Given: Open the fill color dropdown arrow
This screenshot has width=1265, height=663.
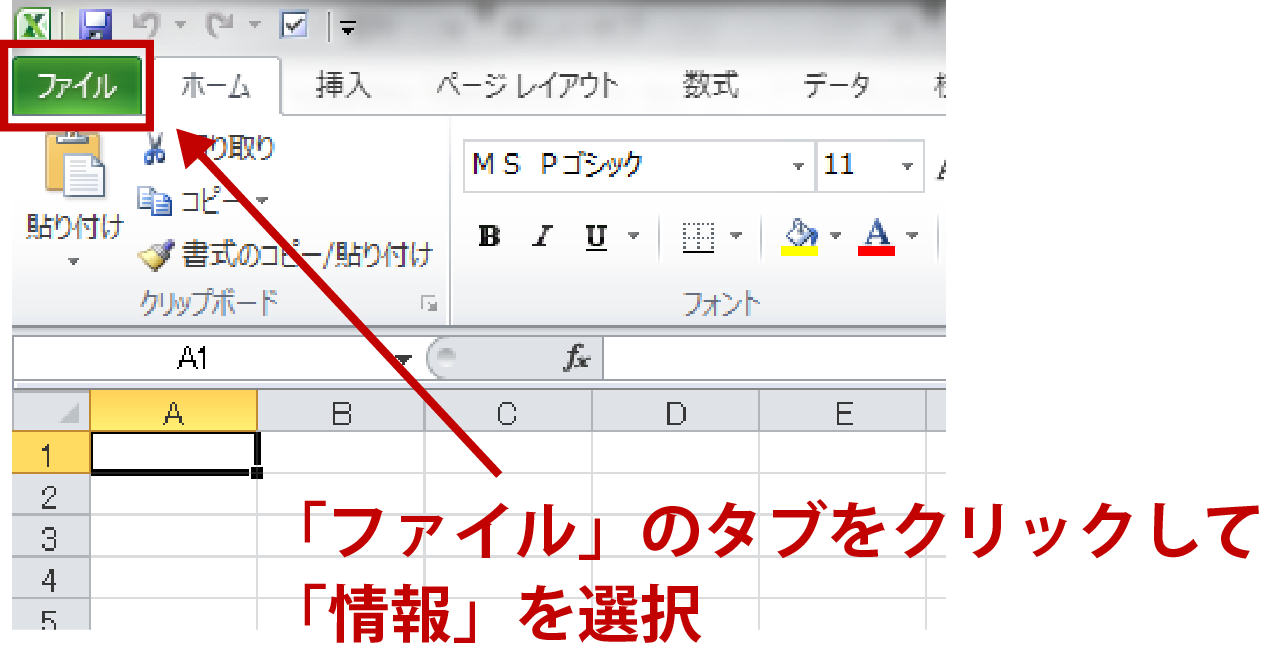Looking at the screenshot, I should click(836, 237).
